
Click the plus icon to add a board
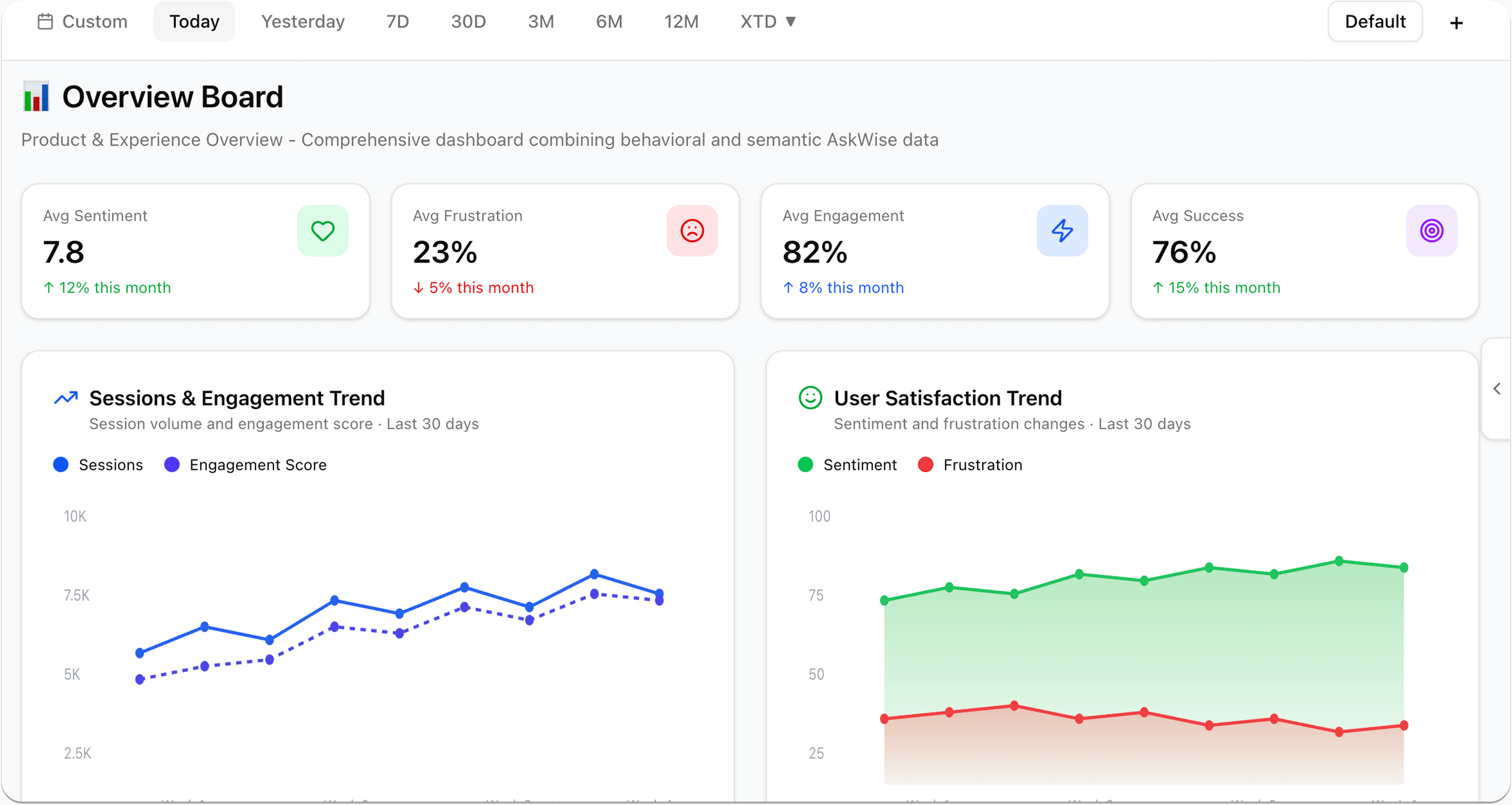[x=1456, y=23]
